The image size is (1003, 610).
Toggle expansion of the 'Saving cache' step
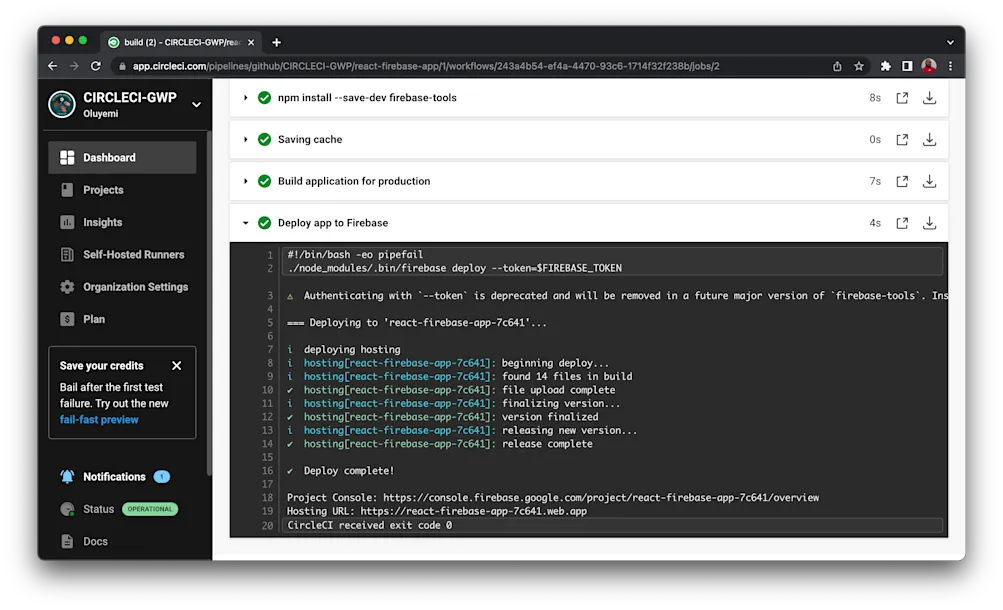click(245, 139)
